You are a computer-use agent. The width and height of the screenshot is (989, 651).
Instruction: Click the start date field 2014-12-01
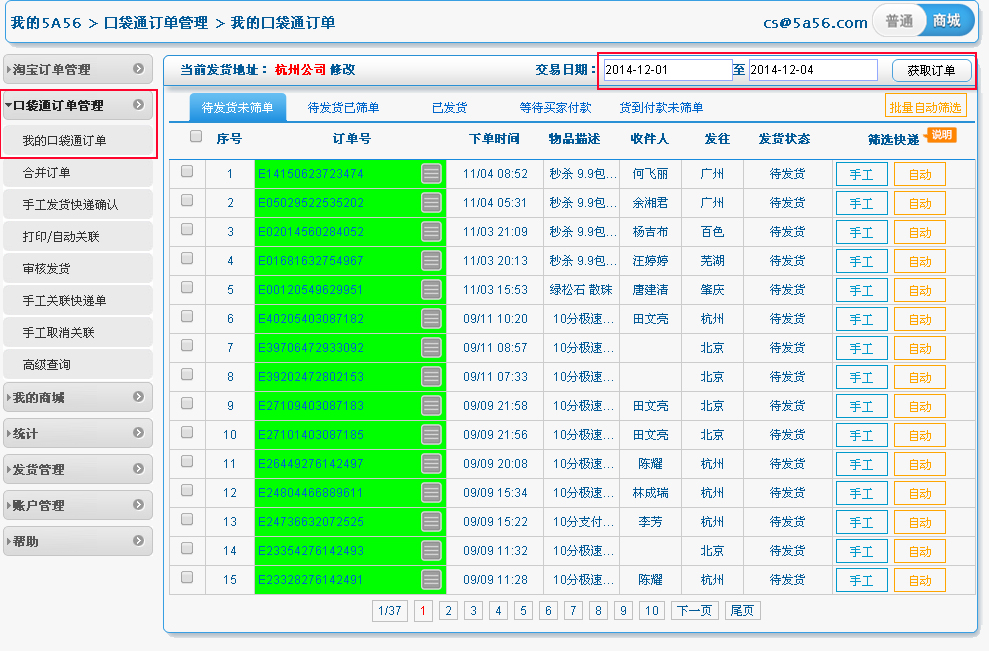click(x=667, y=70)
